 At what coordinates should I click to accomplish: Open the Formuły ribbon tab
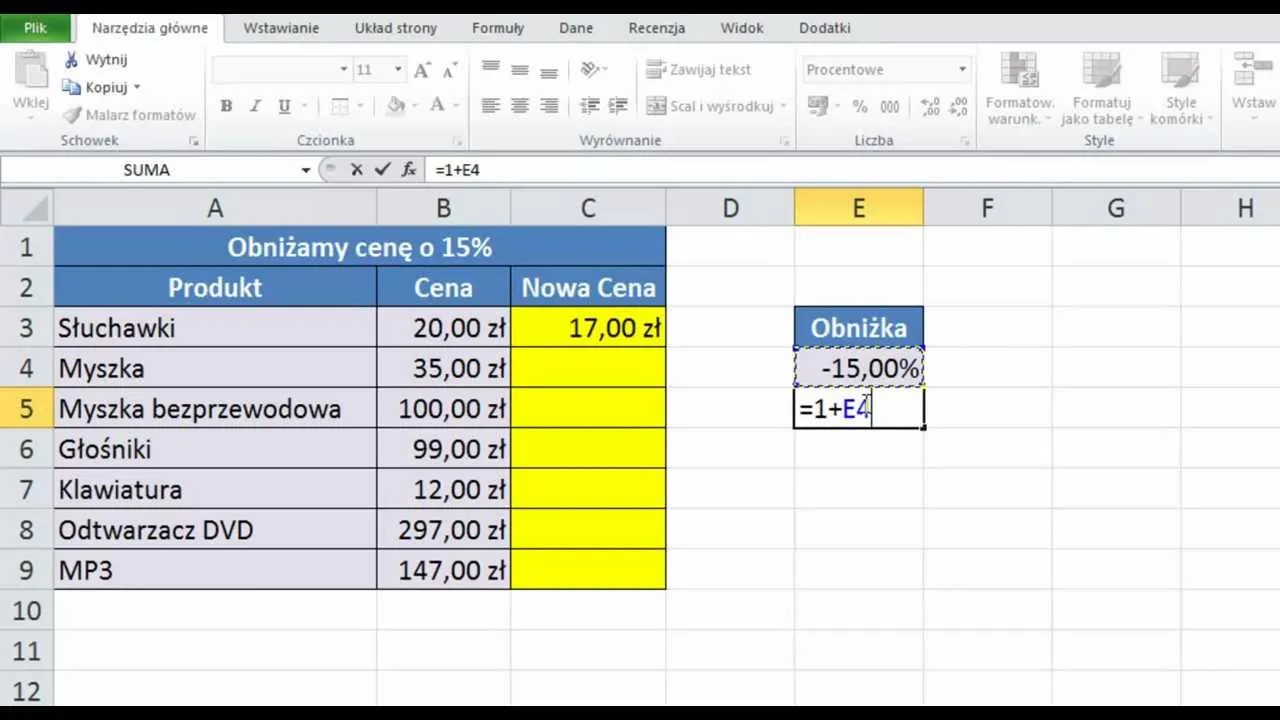pos(497,27)
